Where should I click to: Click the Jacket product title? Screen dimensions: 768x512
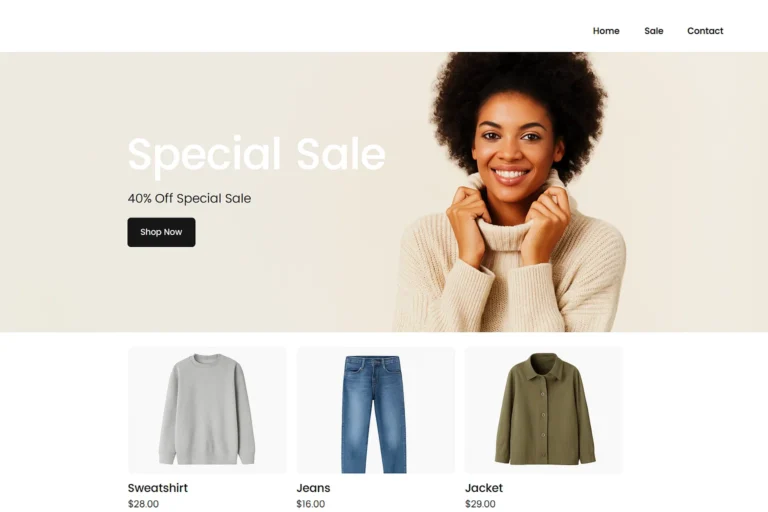tap(483, 488)
